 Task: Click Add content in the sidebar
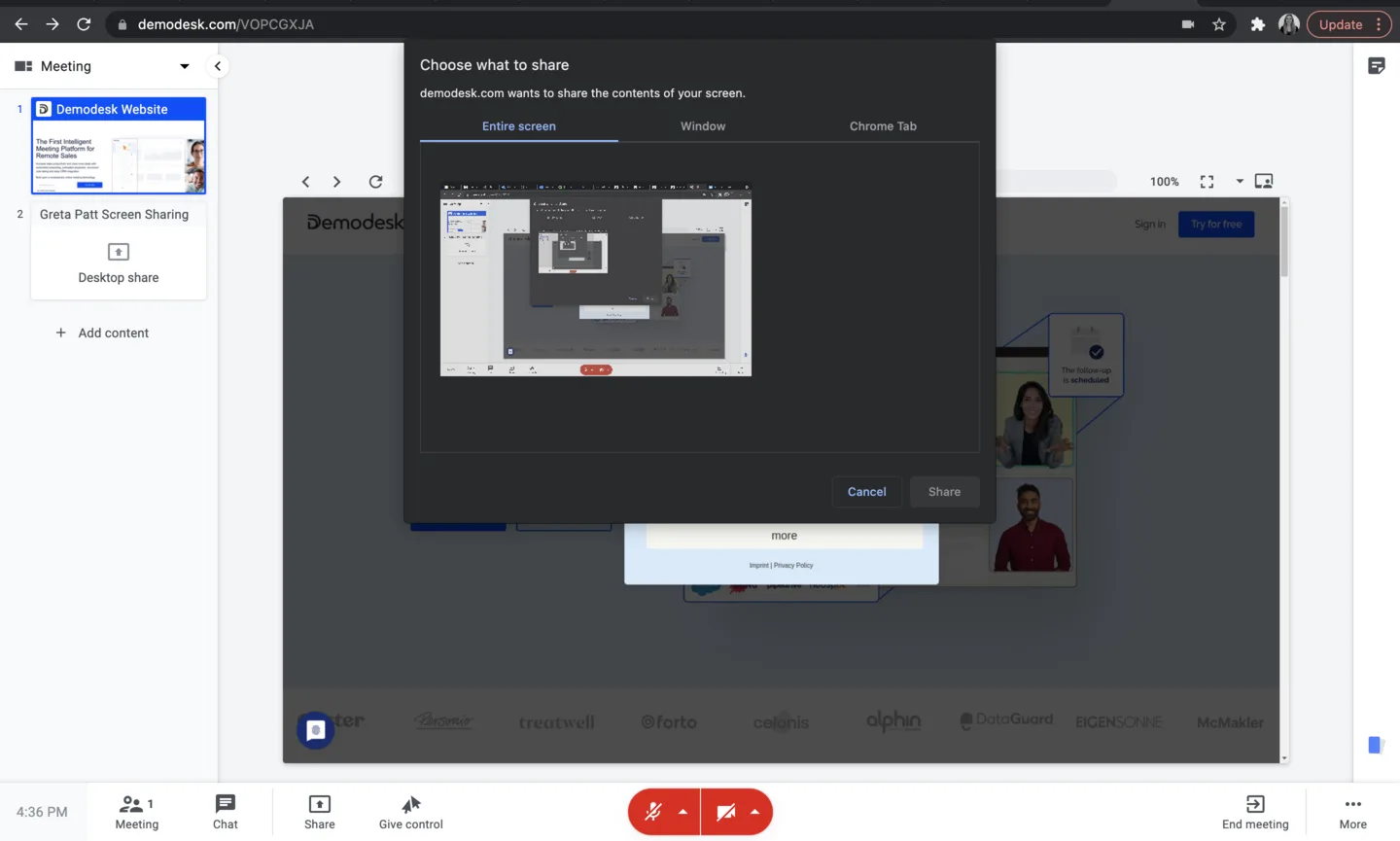tap(102, 333)
